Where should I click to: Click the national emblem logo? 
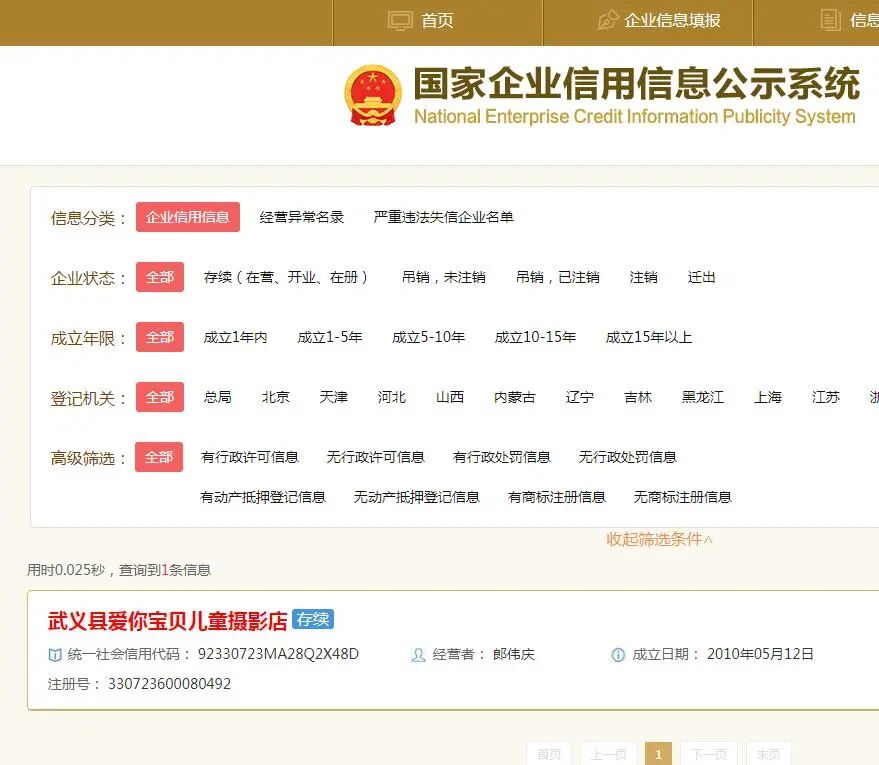pos(373,96)
